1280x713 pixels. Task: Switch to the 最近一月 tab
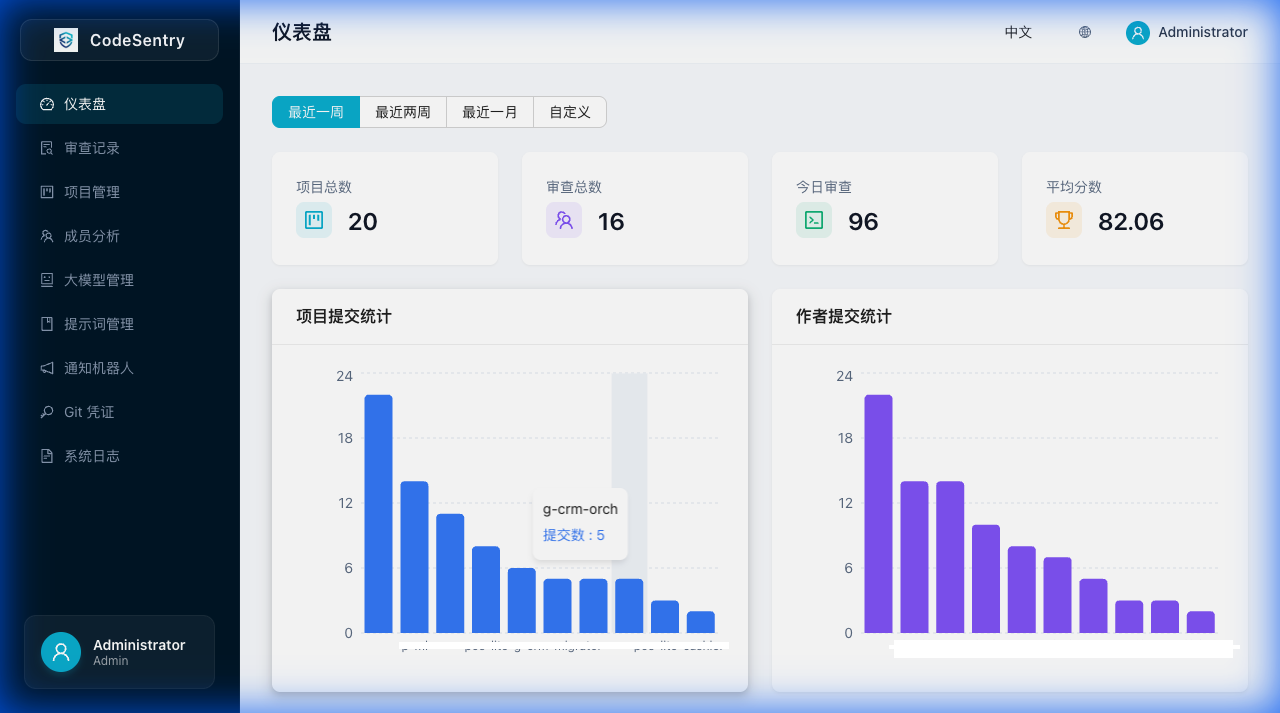[489, 112]
